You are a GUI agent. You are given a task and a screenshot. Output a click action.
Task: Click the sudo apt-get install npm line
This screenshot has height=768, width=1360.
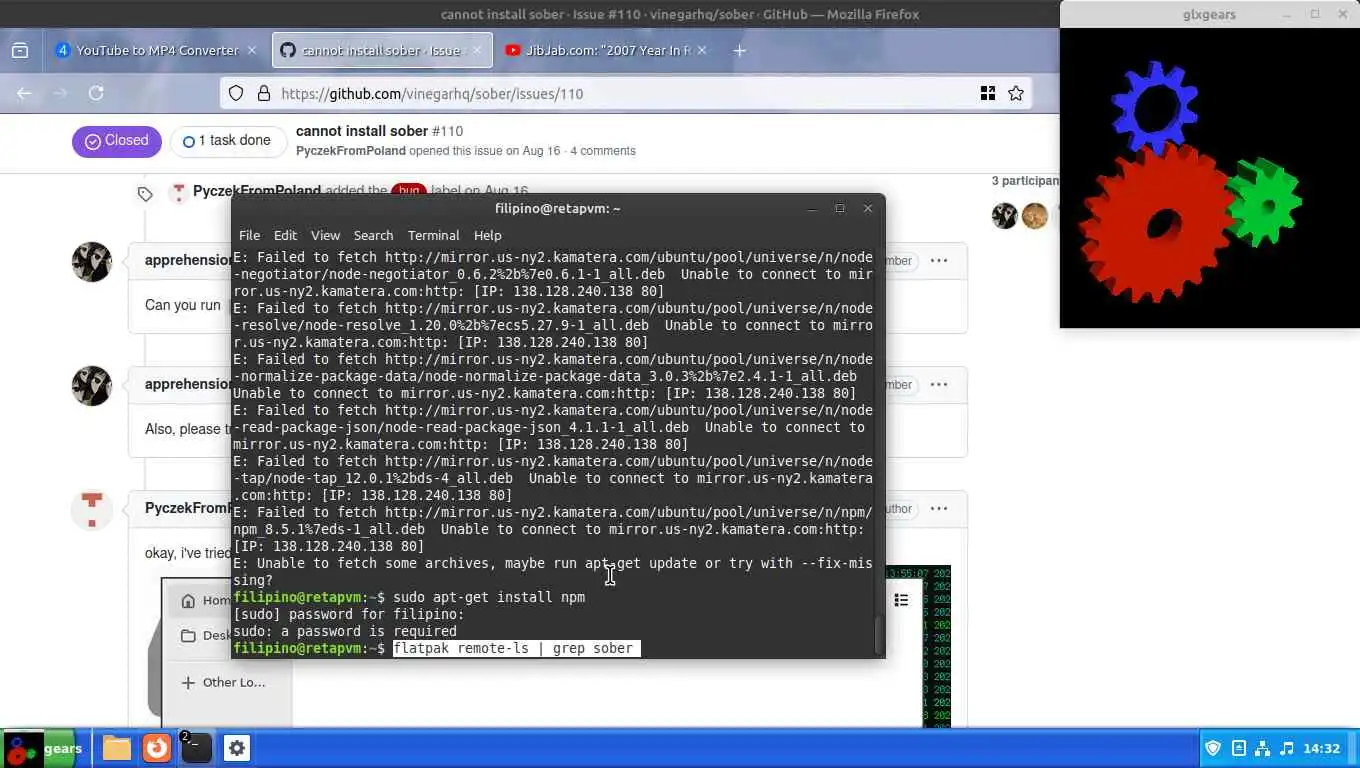[x=489, y=597]
